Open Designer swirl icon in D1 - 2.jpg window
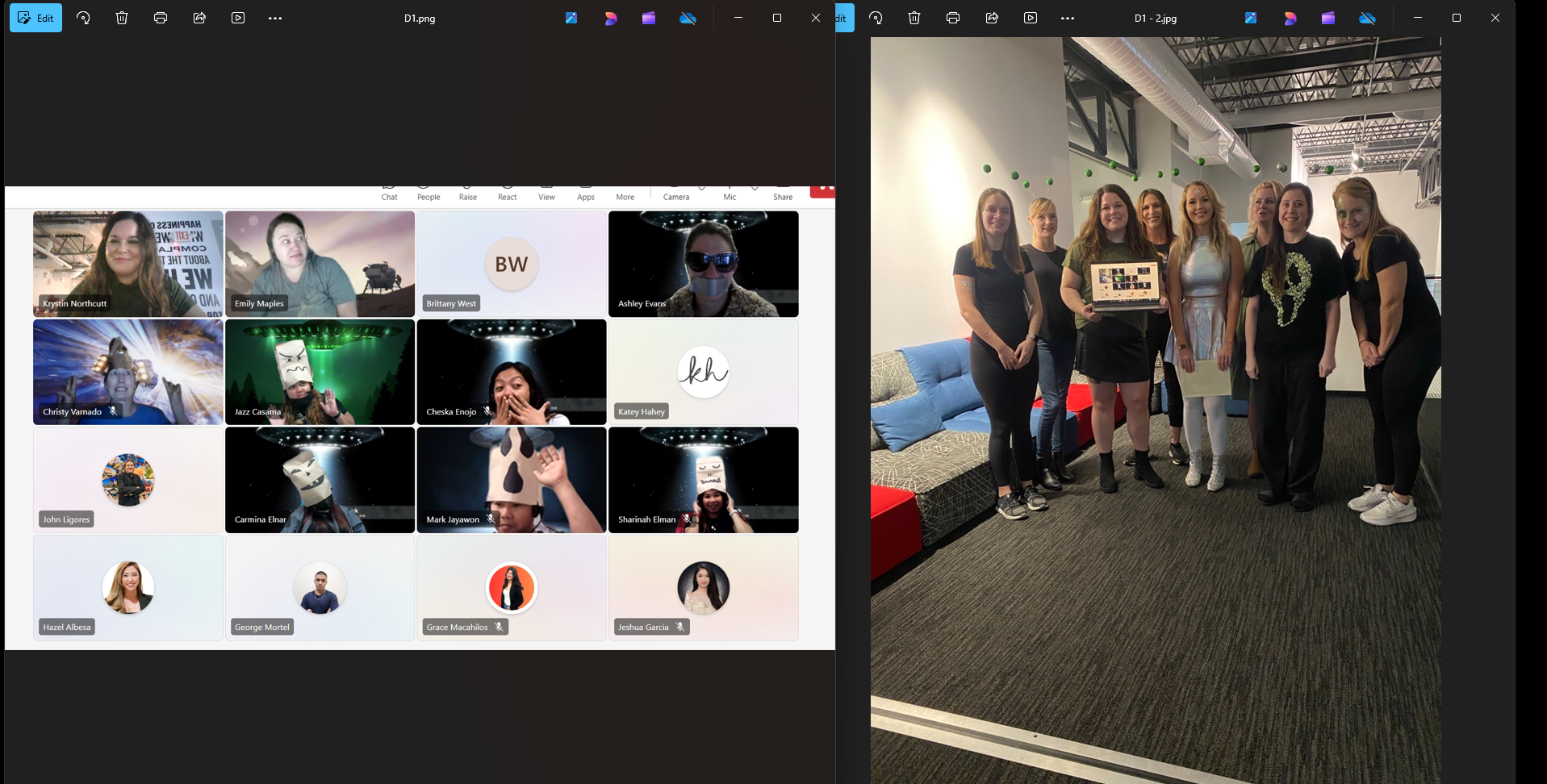 1290,18
